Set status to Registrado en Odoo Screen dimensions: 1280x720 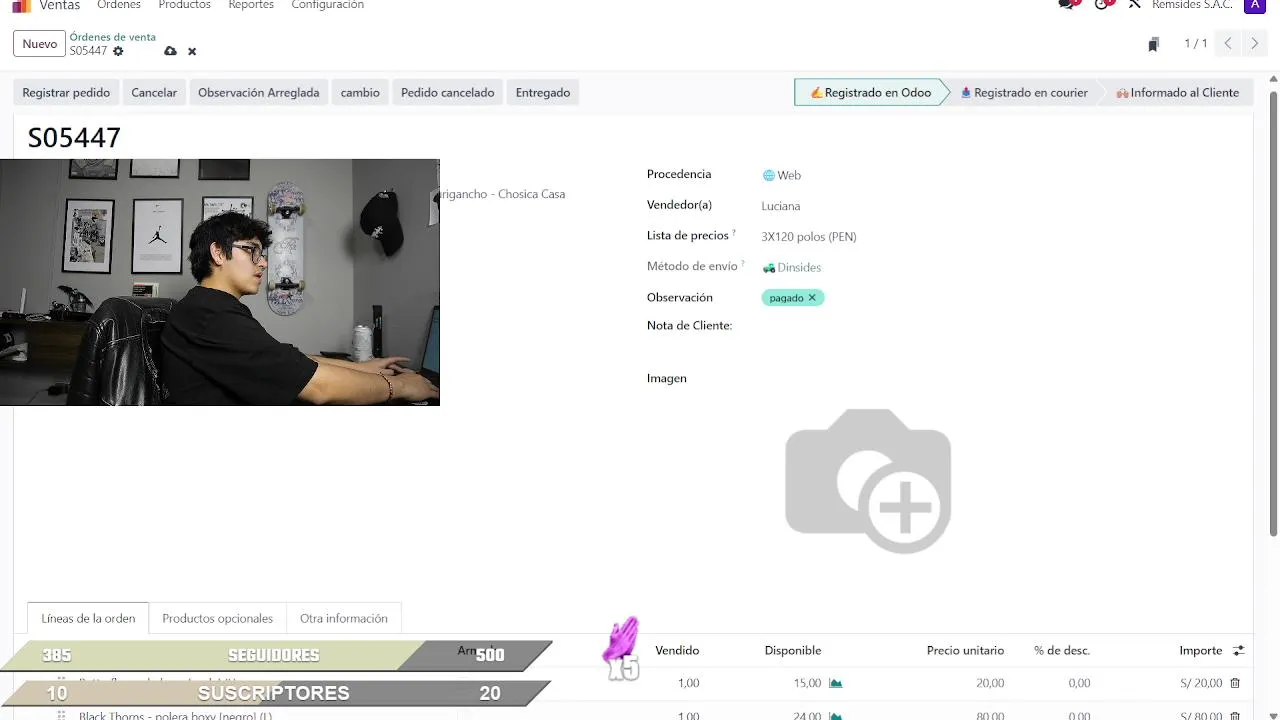click(x=870, y=92)
